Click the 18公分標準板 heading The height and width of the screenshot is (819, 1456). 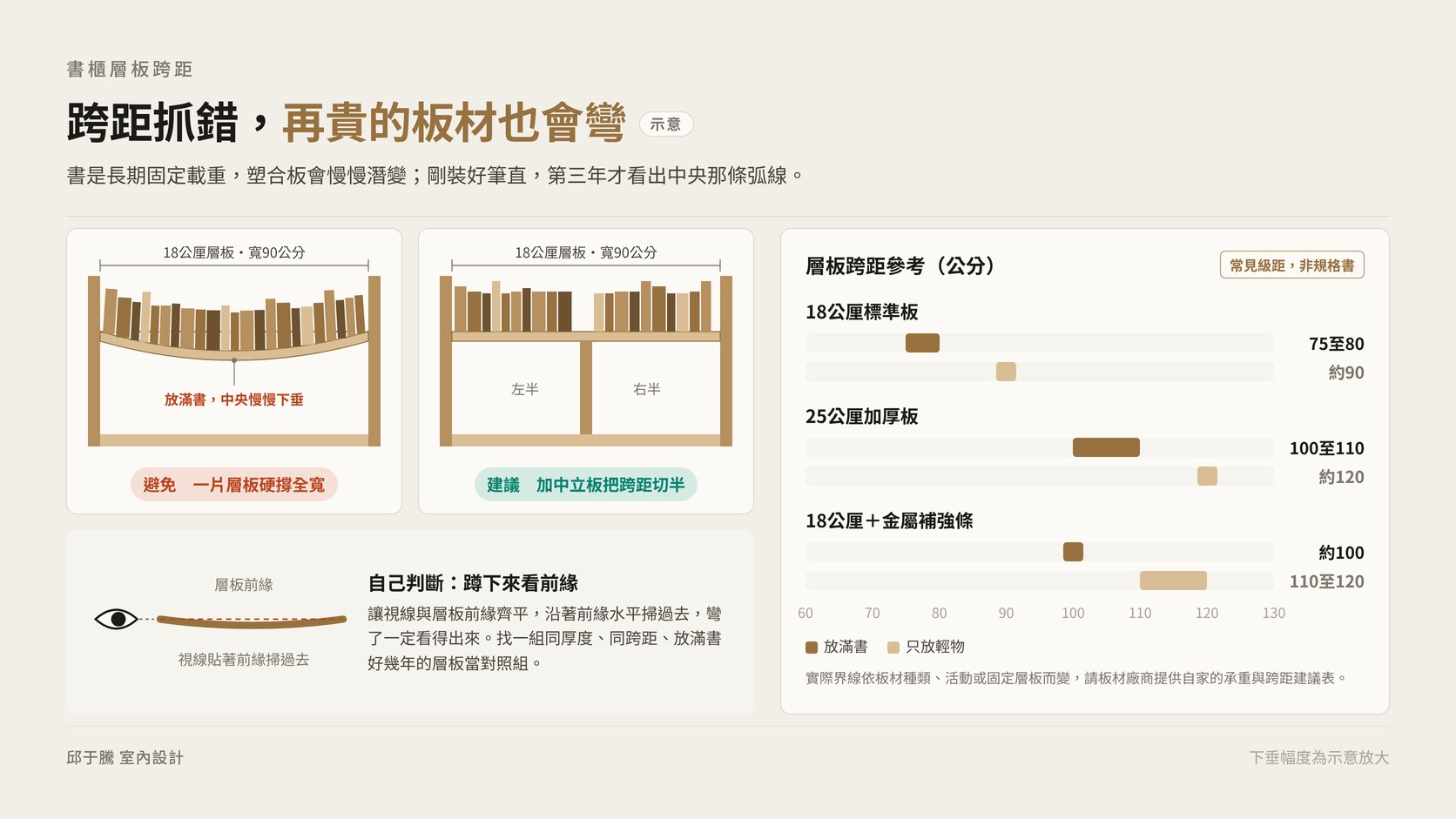tap(862, 312)
